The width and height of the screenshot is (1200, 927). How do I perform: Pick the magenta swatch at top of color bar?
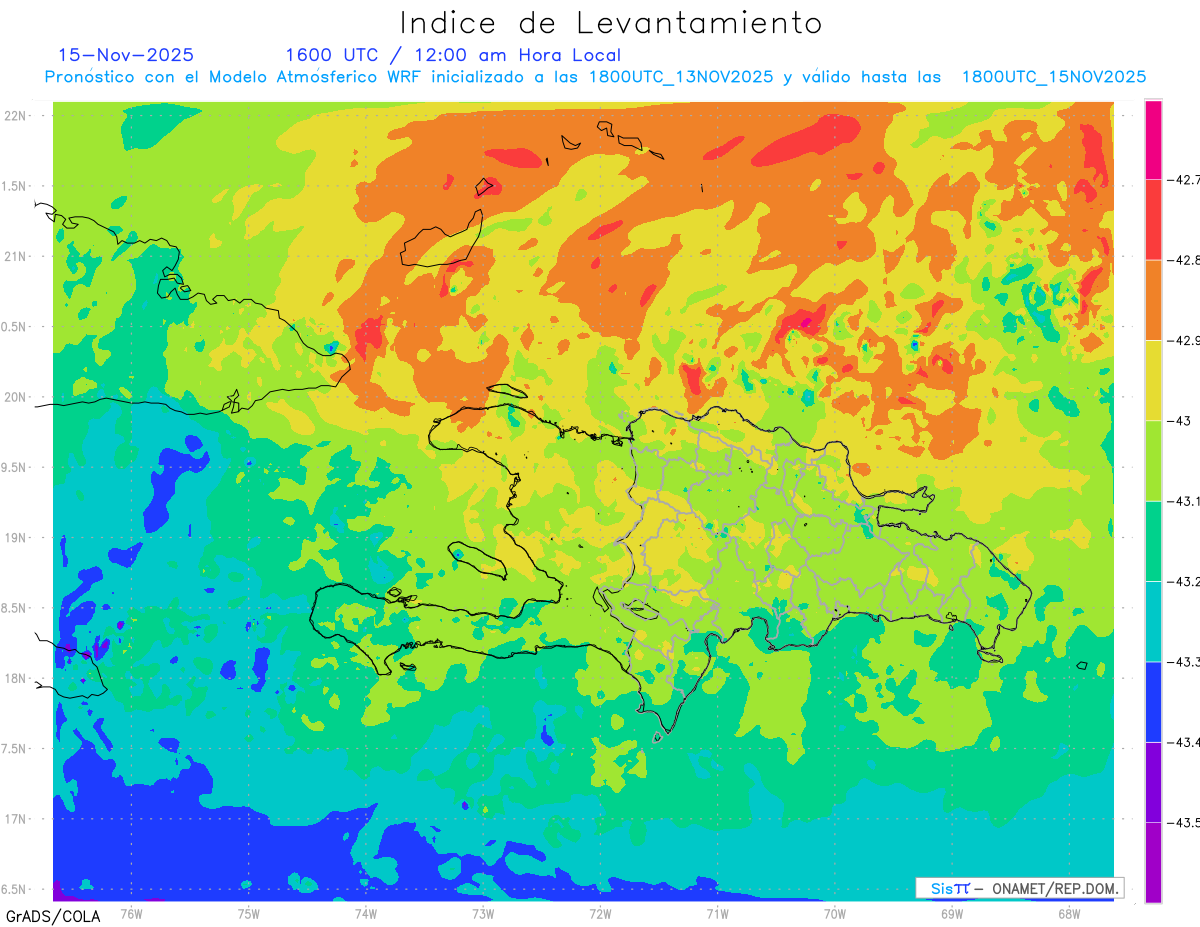1153,140
